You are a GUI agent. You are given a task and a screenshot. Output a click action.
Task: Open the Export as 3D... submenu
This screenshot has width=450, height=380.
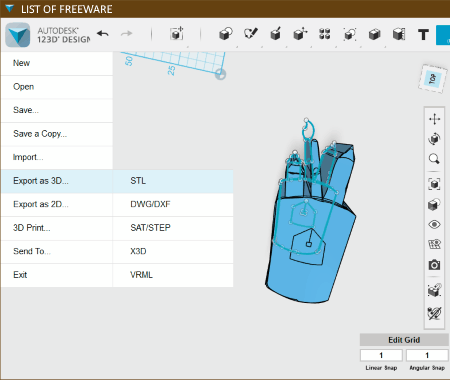click(57, 181)
